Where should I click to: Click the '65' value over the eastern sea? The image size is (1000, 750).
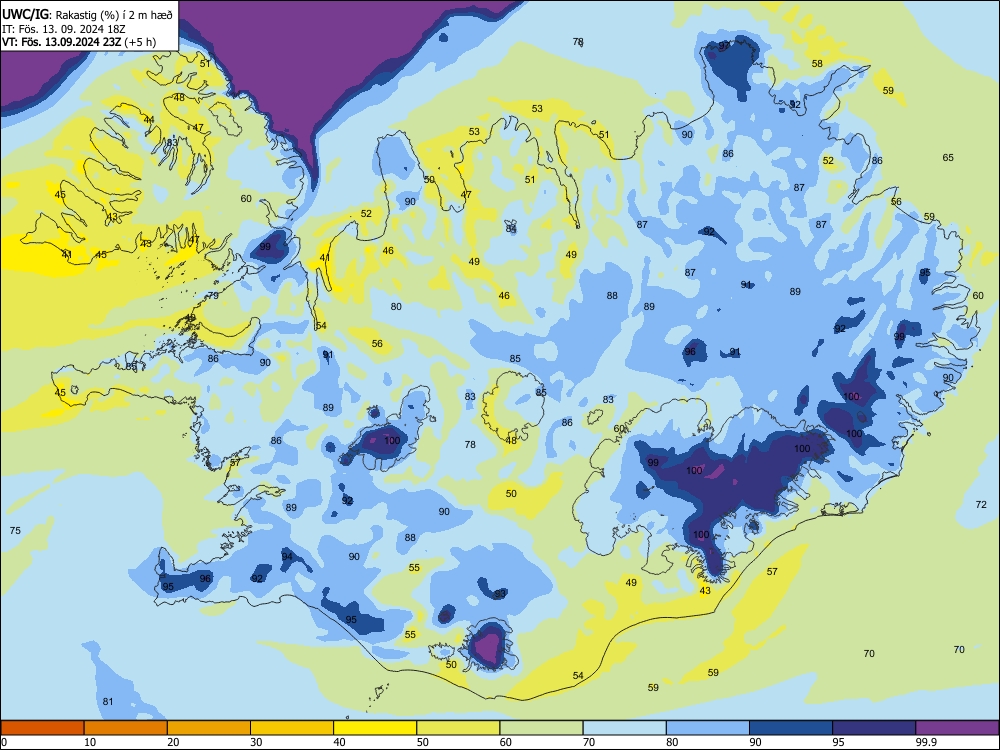coord(948,158)
